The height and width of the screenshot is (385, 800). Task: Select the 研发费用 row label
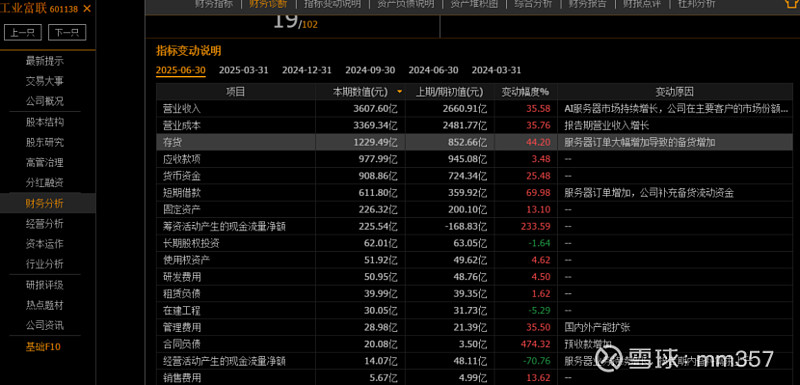pyautogui.click(x=182, y=277)
